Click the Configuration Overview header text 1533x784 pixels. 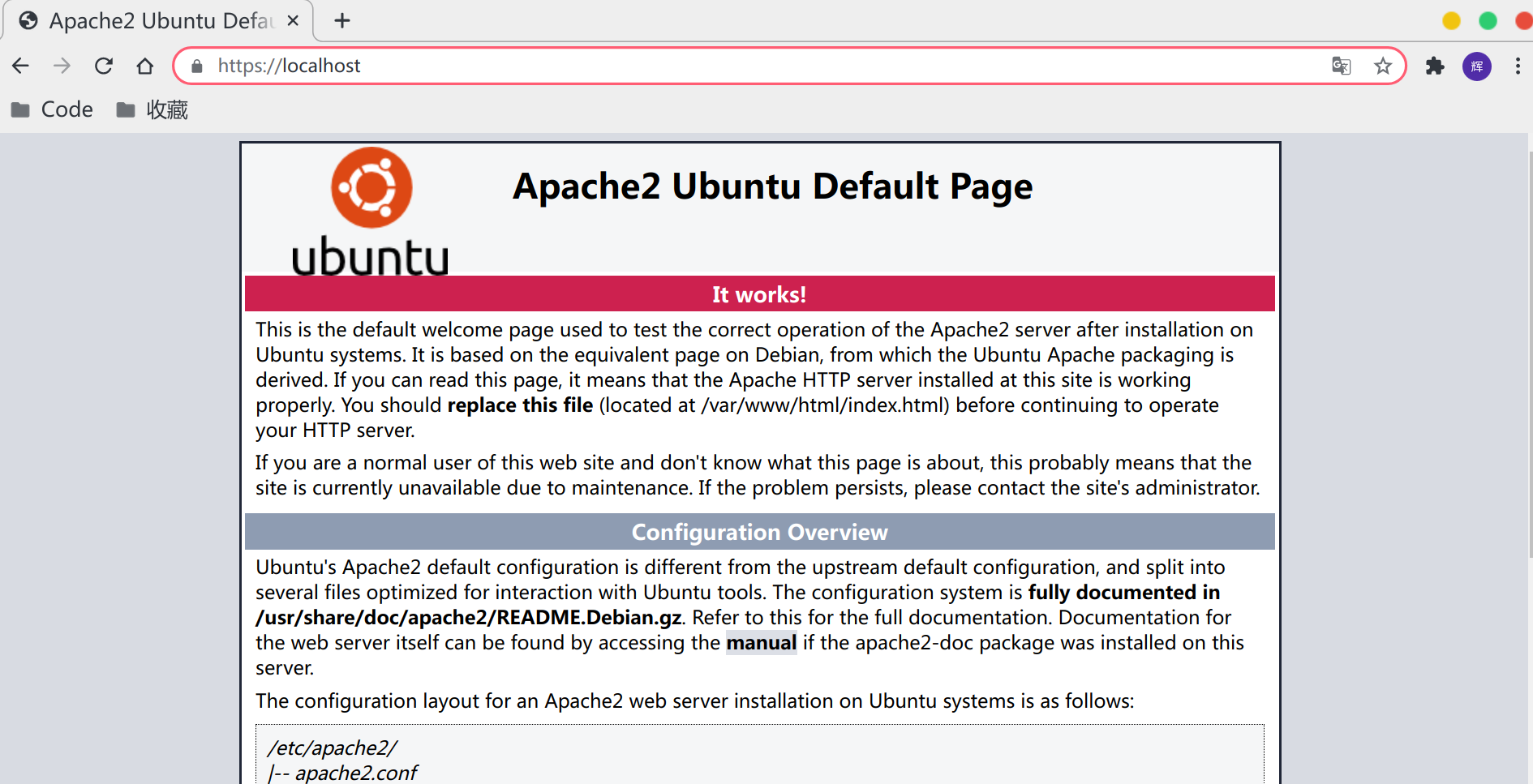pyautogui.click(x=760, y=532)
